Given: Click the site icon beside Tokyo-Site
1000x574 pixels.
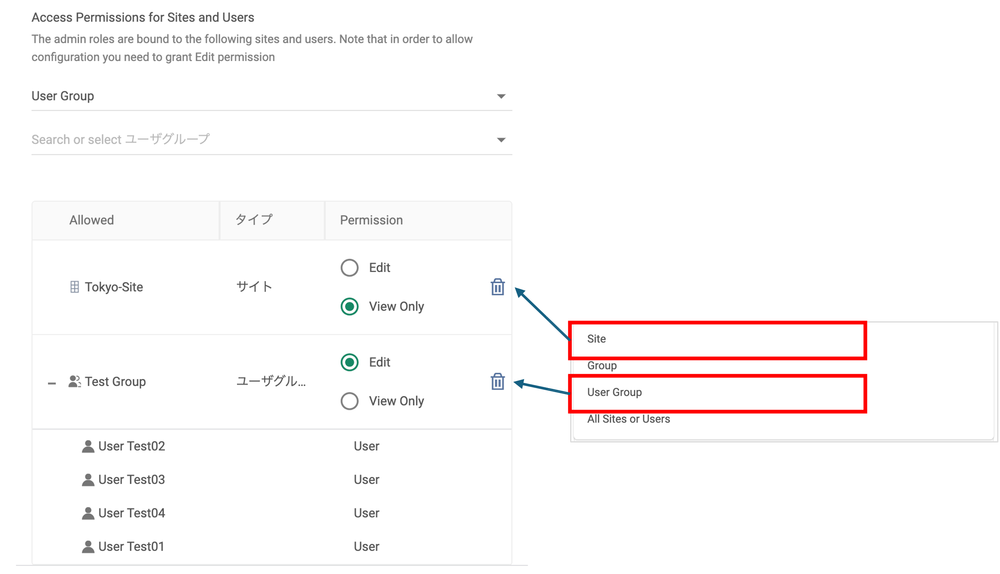Looking at the screenshot, I should click(75, 287).
